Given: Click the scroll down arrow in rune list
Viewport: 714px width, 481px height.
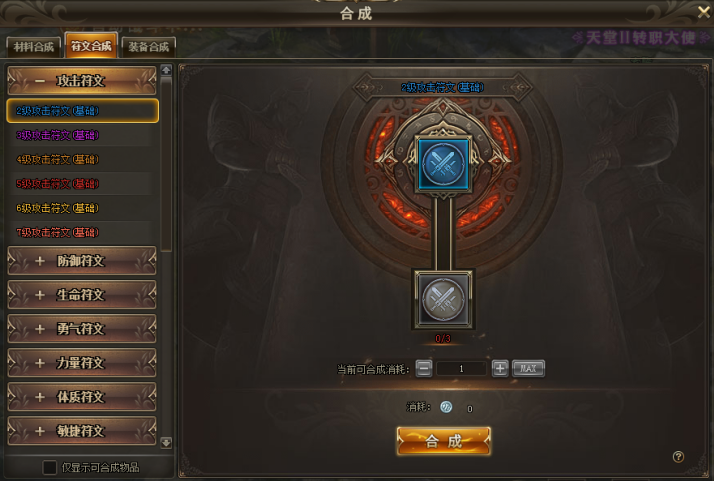Looking at the screenshot, I should (x=166, y=442).
